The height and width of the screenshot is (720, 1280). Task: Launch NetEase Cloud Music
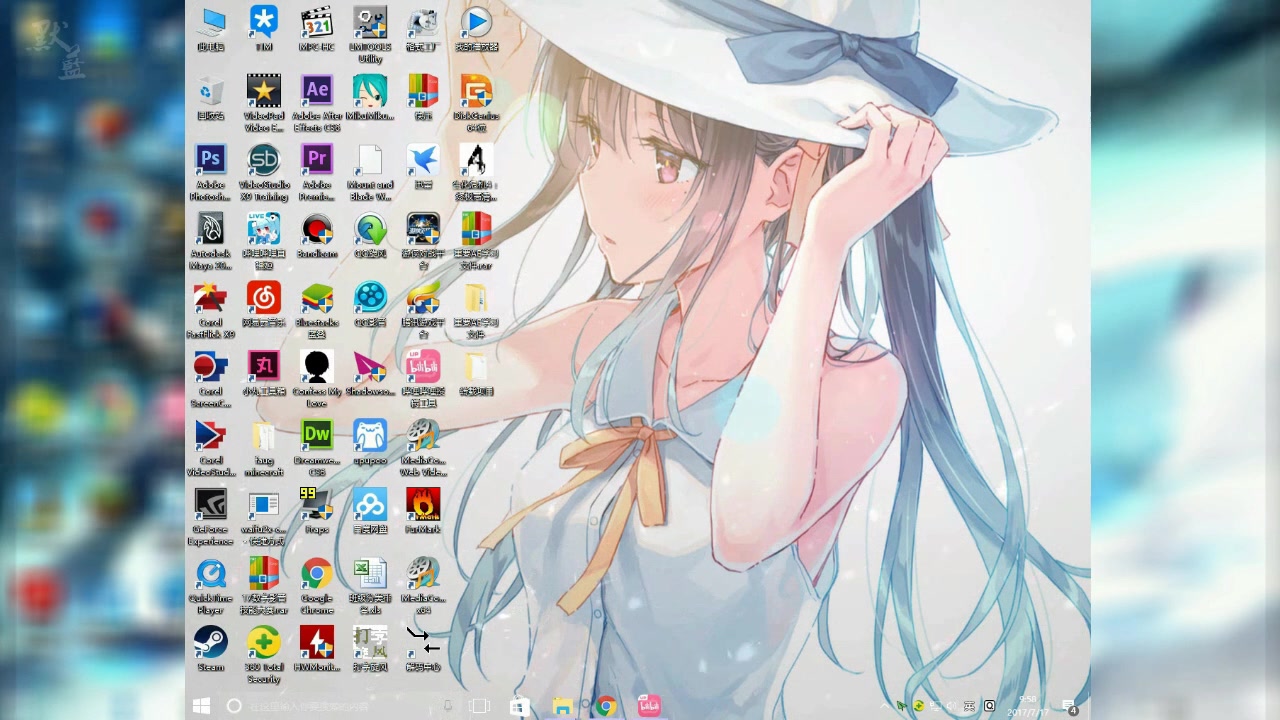(x=263, y=297)
